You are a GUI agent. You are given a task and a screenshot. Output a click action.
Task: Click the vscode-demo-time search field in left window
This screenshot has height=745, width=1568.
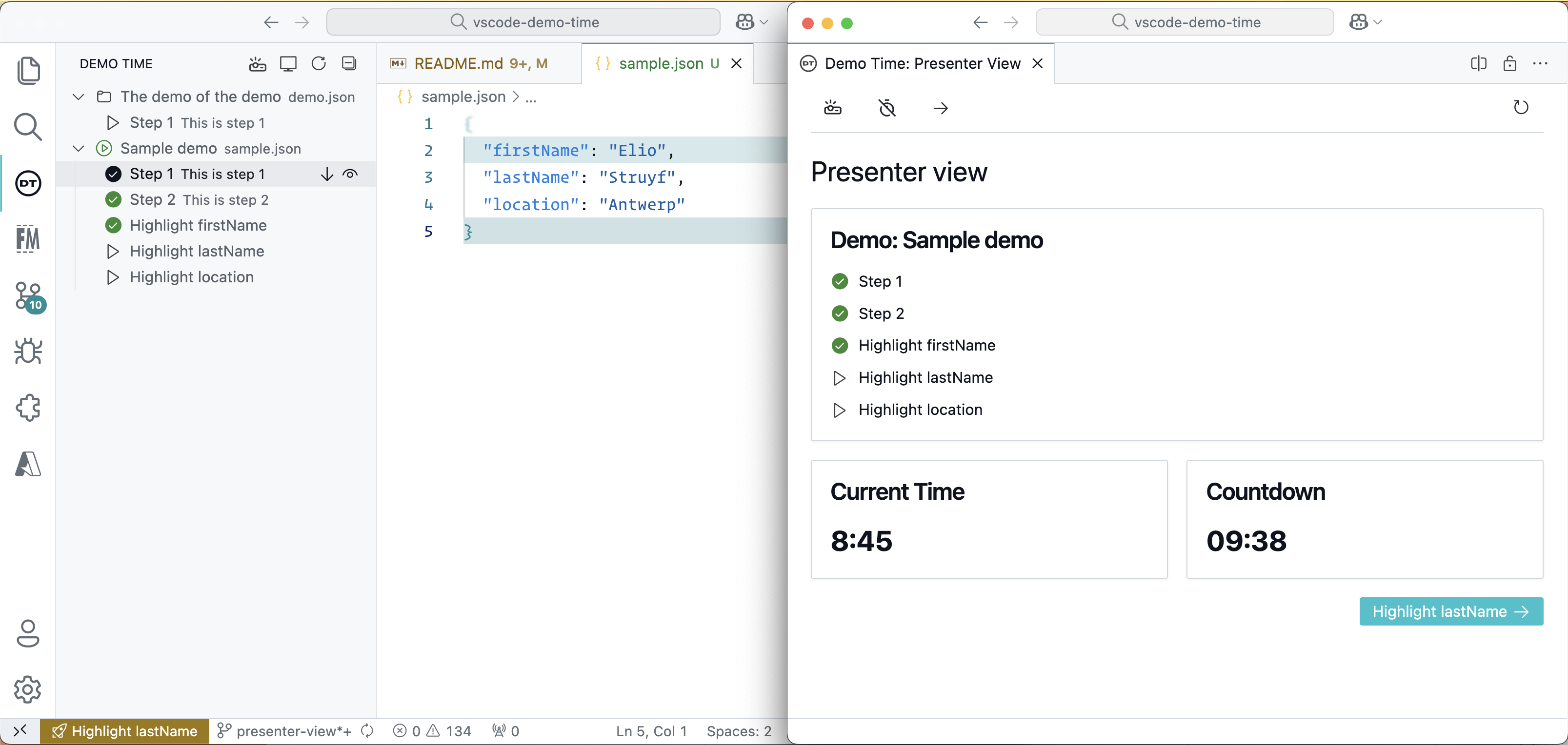click(x=523, y=22)
